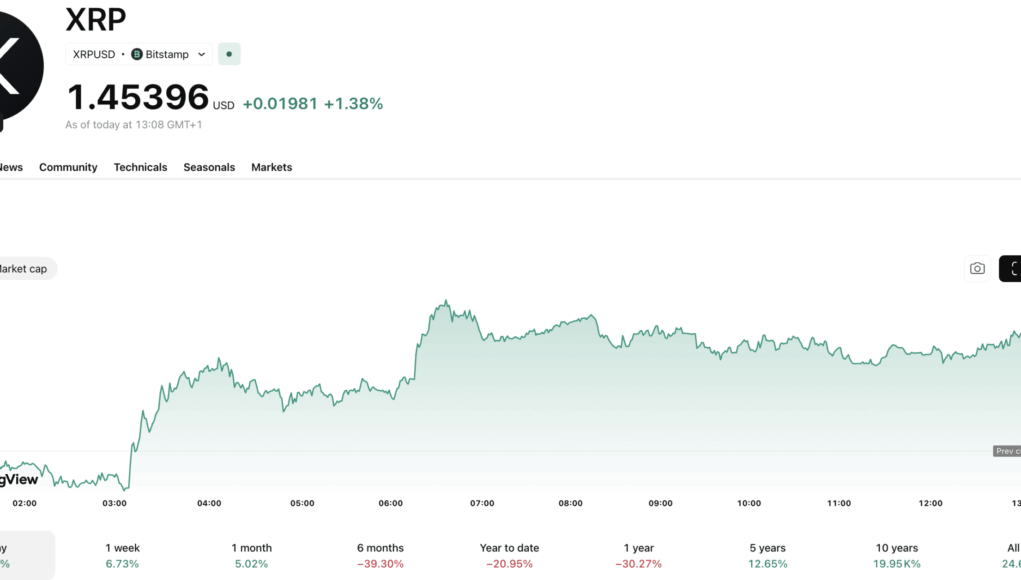Go to the Seasonals tab
The image size is (1021, 580).
pyautogui.click(x=209, y=167)
